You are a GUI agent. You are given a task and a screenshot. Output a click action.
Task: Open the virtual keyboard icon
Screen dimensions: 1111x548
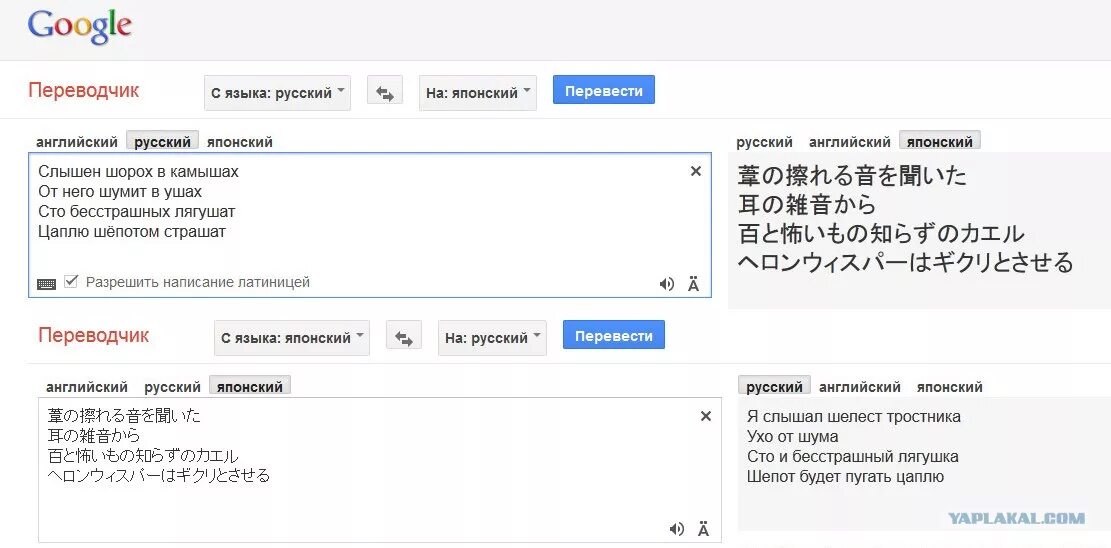[x=46, y=283]
